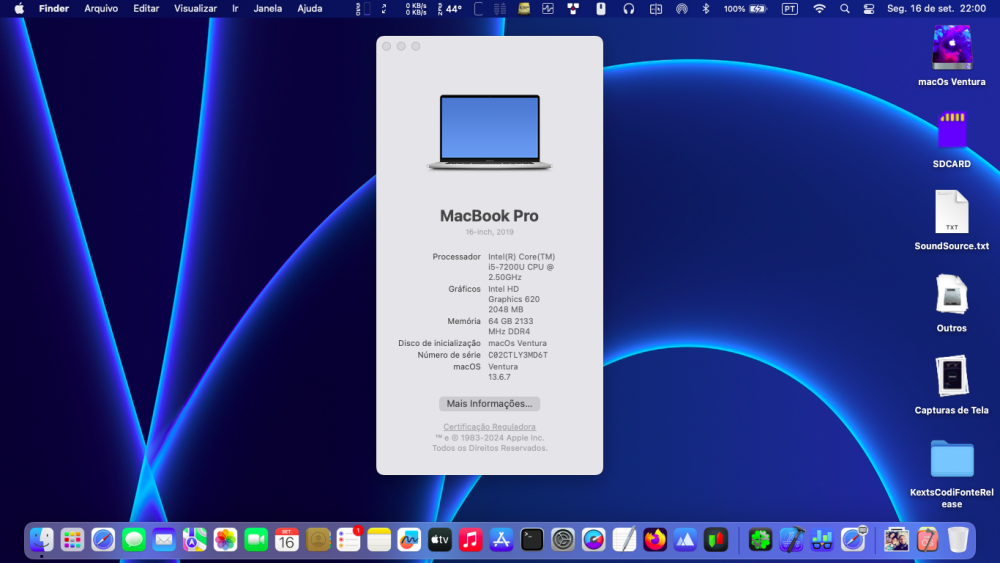Image resolution: width=1000 pixels, height=563 pixels.
Task: Open the Ir menu
Action: [235, 9]
